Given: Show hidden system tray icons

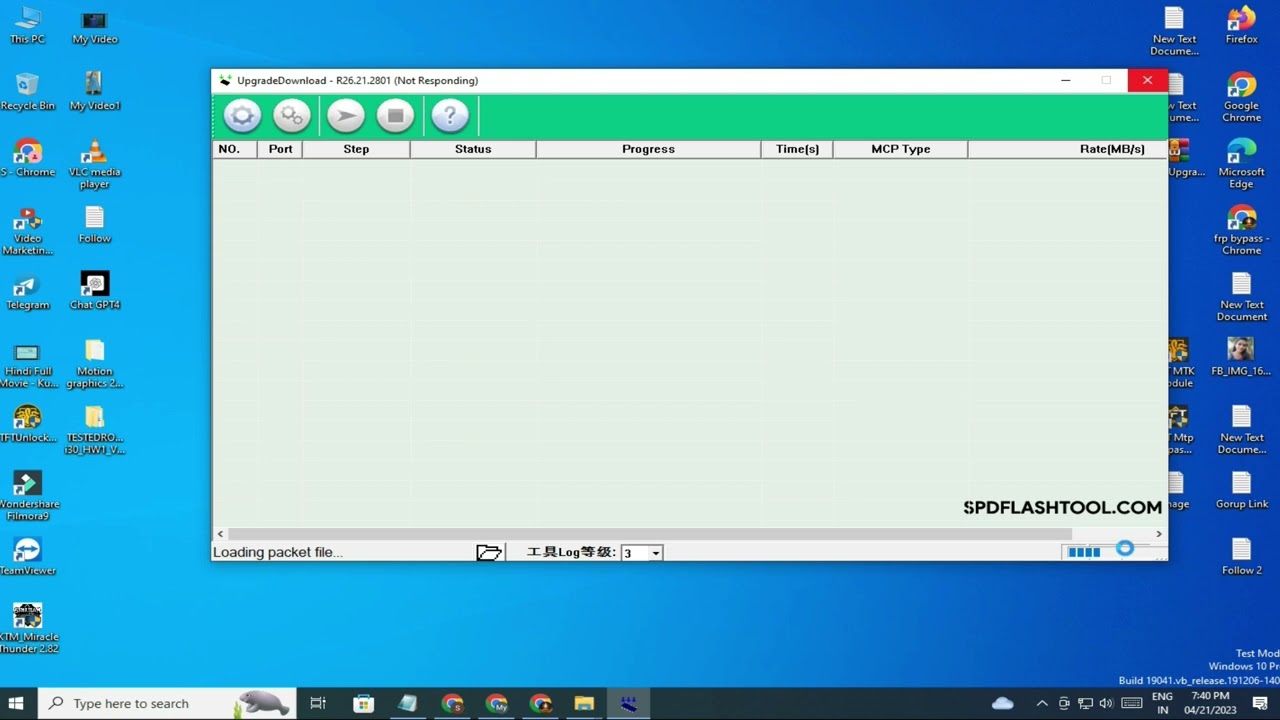Looking at the screenshot, I should point(1042,704).
